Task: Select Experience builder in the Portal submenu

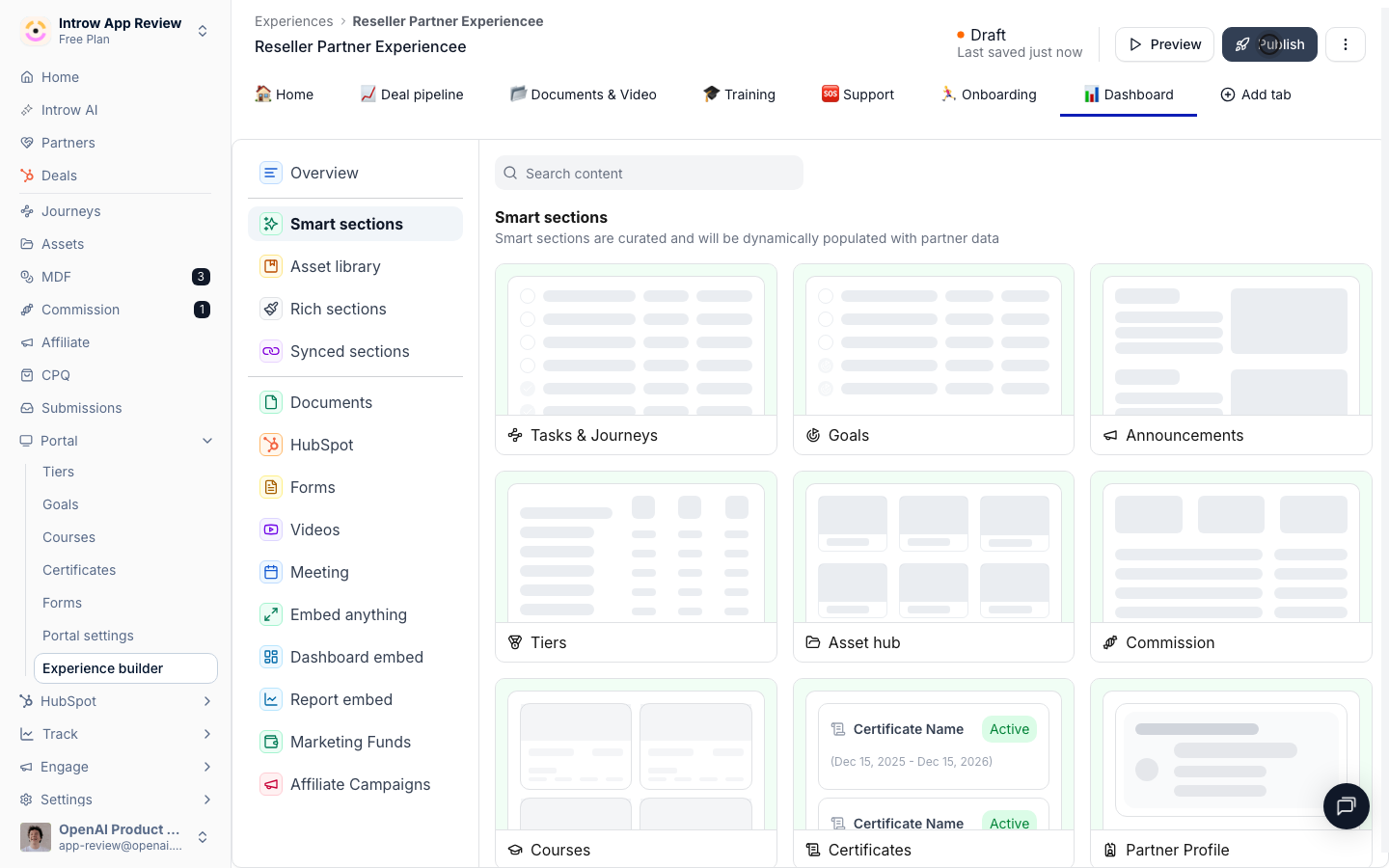Action: click(125, 668)
